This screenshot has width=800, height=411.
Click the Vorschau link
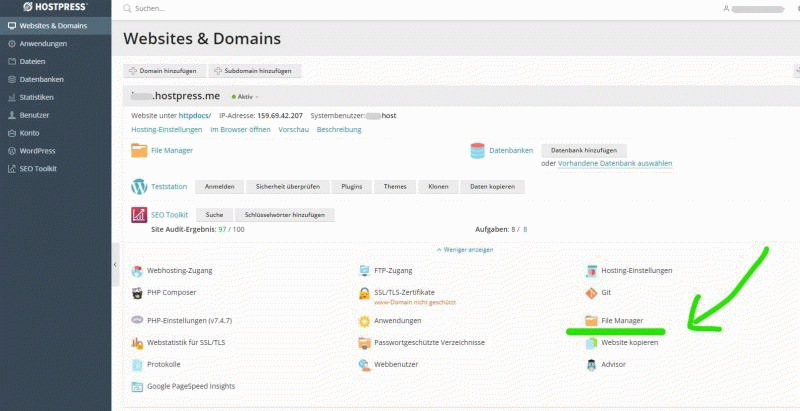(293, 130)
